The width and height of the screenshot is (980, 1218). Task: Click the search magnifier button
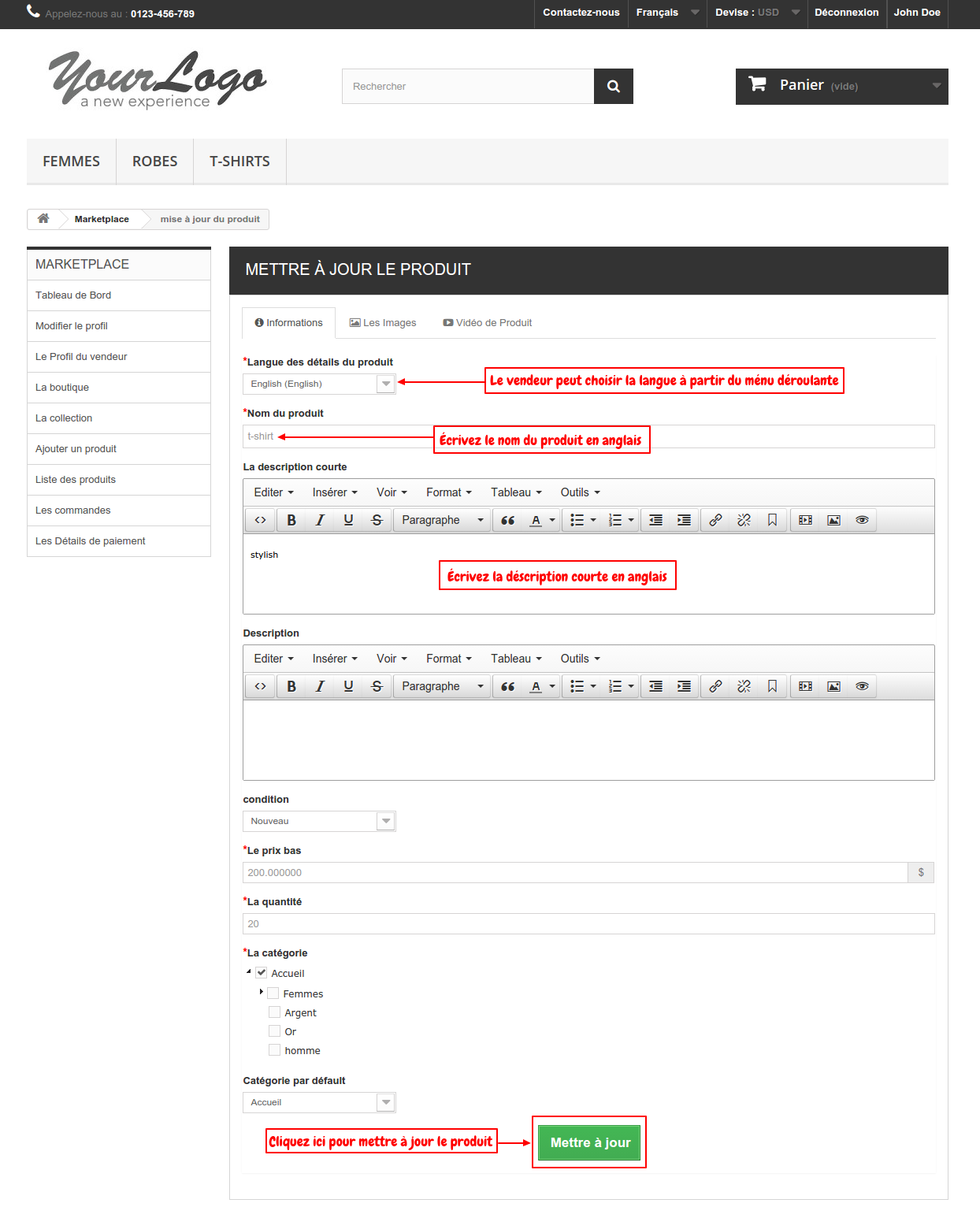click(x=613, y=87)
